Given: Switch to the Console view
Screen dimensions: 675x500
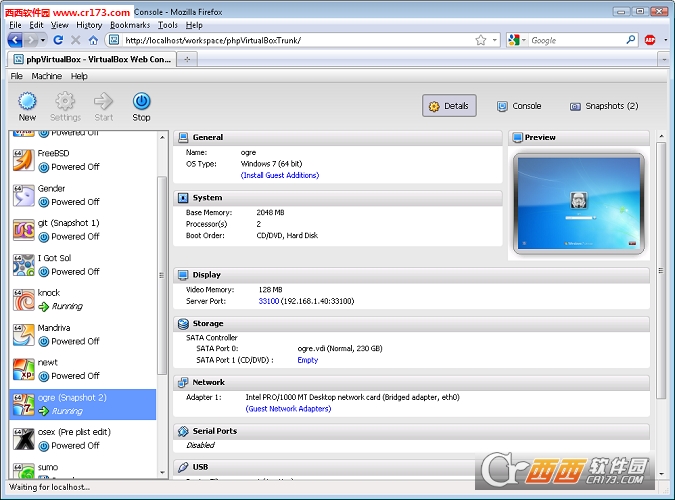Looking at the screenshot, I should pos(519,106).
